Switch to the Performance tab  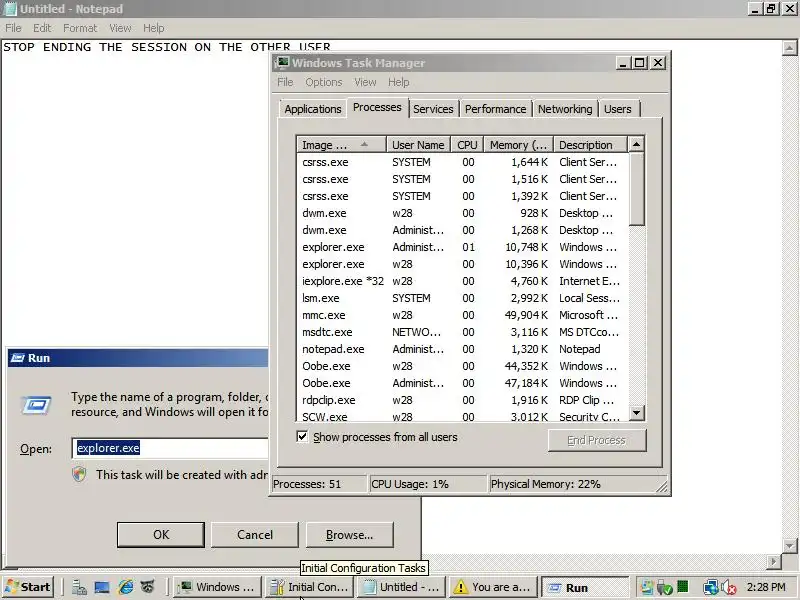495,109
